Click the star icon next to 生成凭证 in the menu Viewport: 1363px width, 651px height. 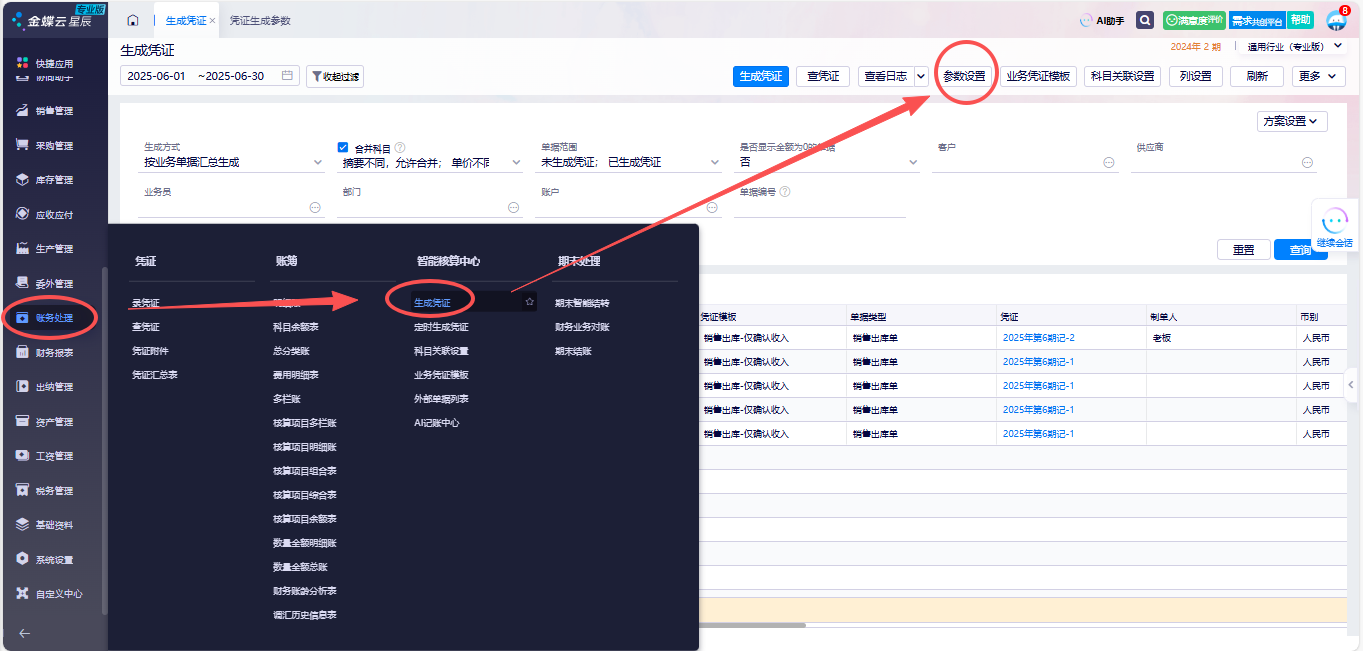pyautogui.click(x=530, y=301)
